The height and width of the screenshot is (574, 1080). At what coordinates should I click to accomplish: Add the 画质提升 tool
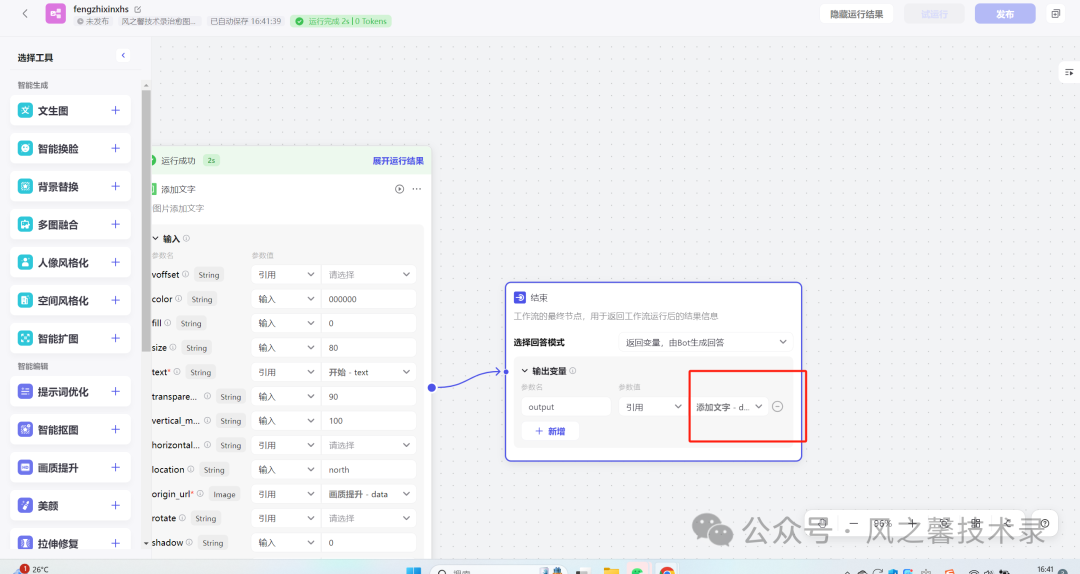coord(116,467)
